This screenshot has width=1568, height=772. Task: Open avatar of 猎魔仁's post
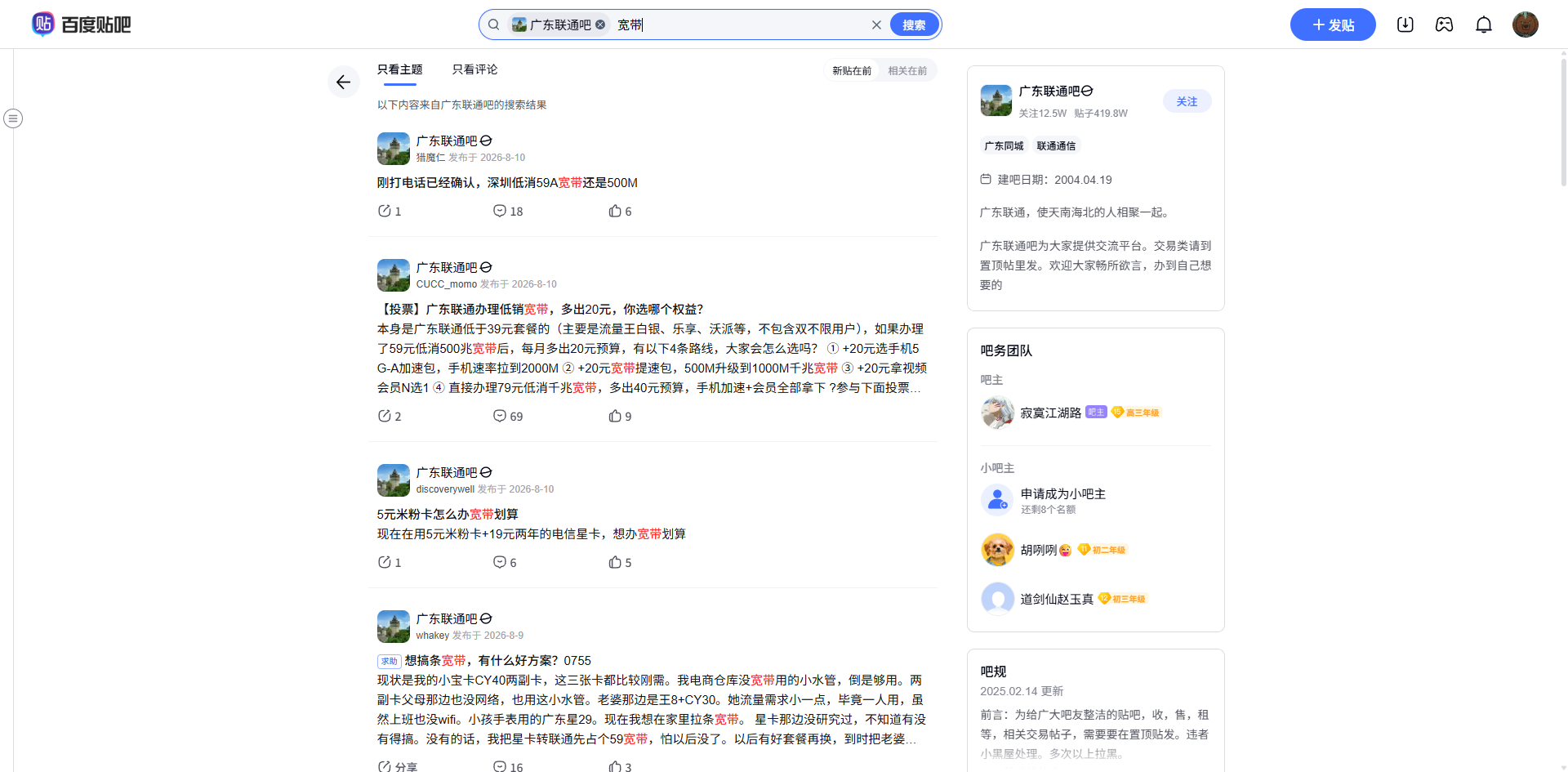coord(394,149)
